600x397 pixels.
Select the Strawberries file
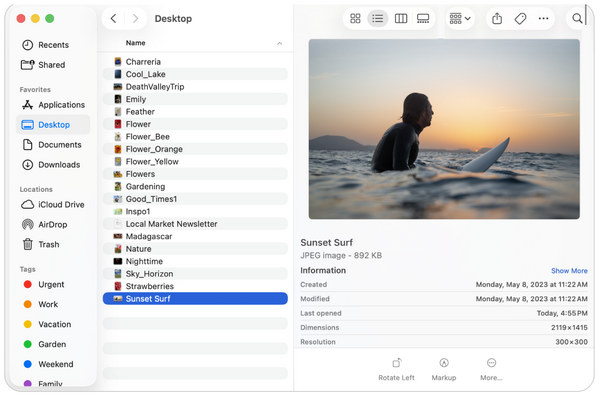(x=195, y=286)
